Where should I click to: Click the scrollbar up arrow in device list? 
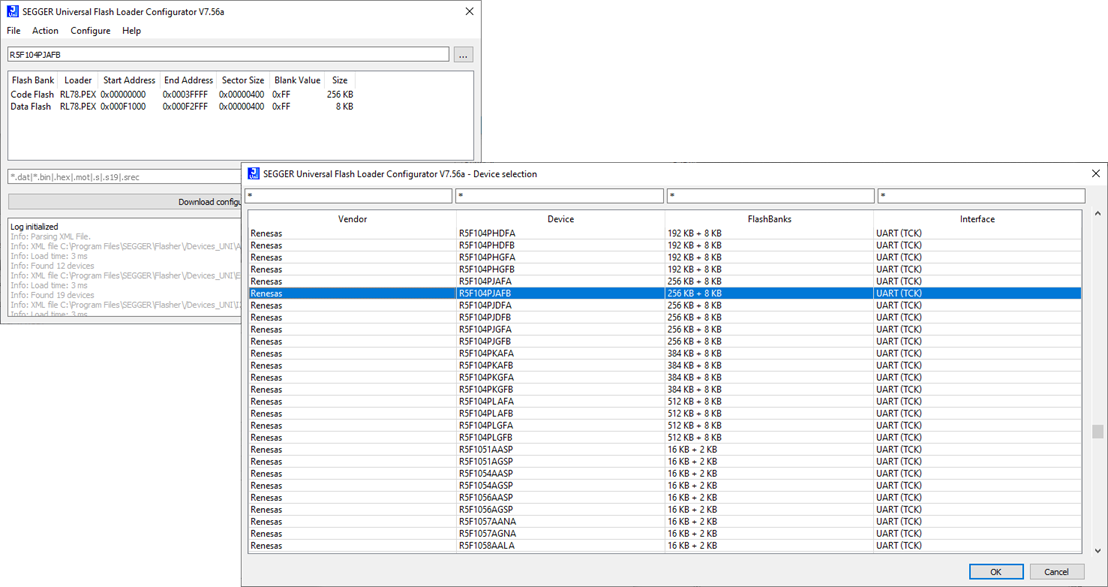1097,214
